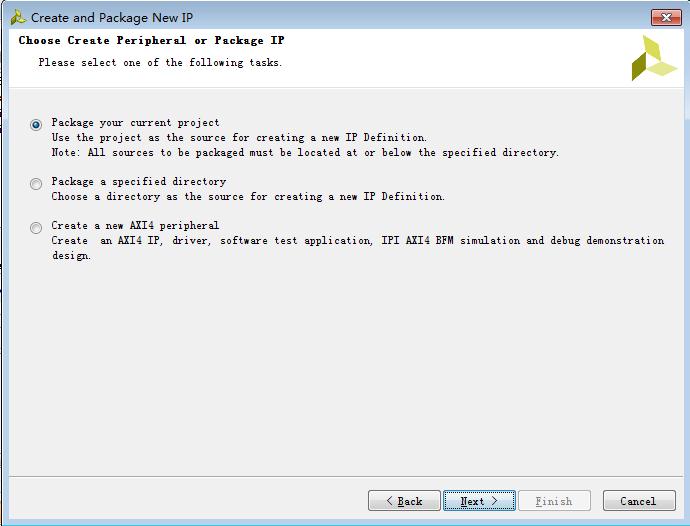The height and width of the screenshot is (526, 690).
Task: Click the 'Create a new AXI4 peripheral' label text
Action: pyautogui.click(x=135, y=226)
